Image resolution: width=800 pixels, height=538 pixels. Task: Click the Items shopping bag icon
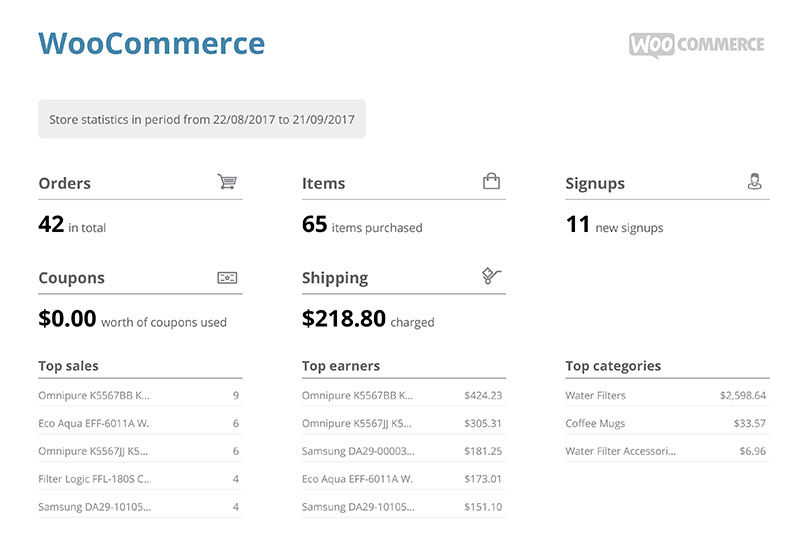pyautogui.click(x=491, y=181)
